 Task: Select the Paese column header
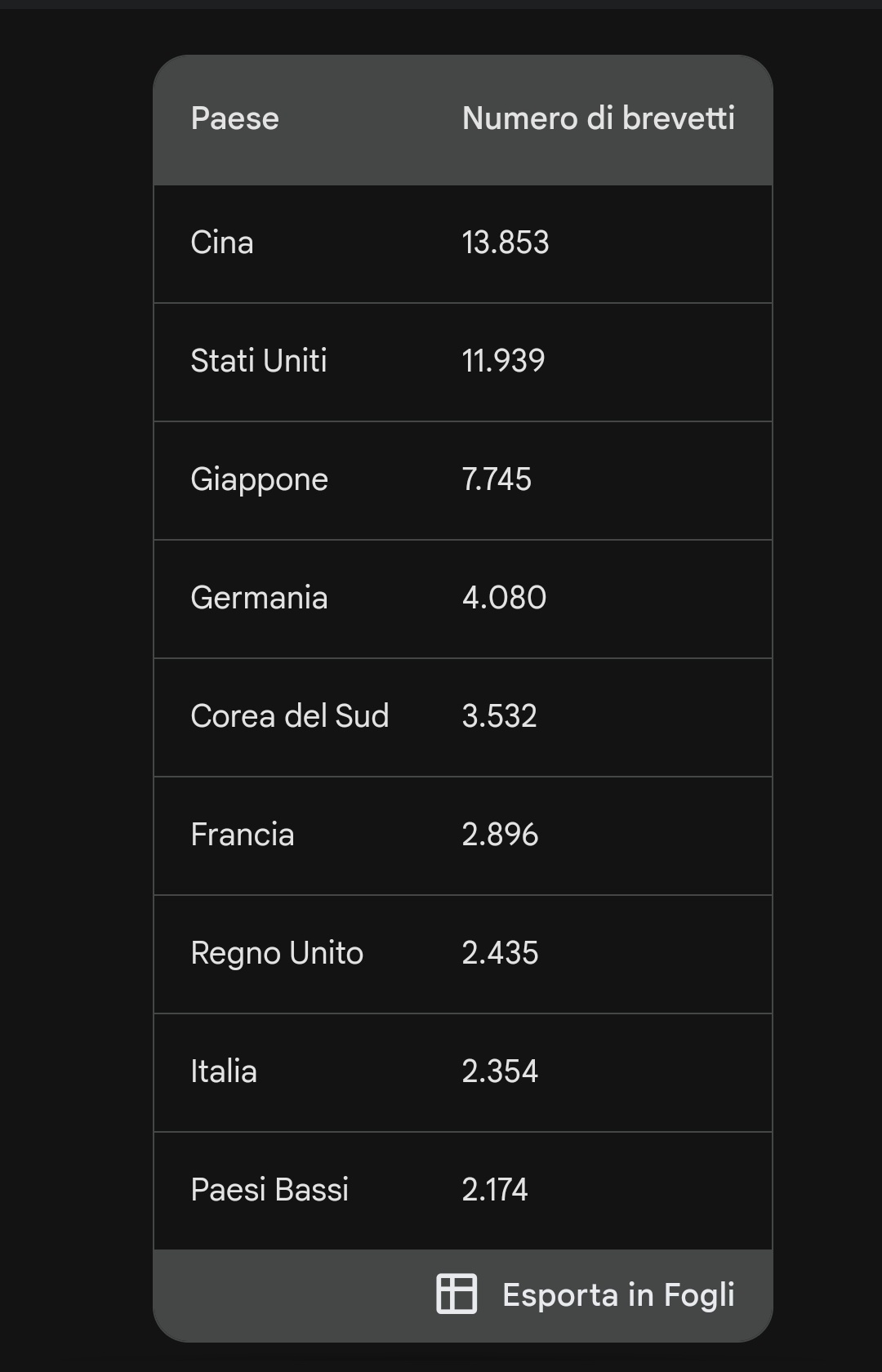235,118
